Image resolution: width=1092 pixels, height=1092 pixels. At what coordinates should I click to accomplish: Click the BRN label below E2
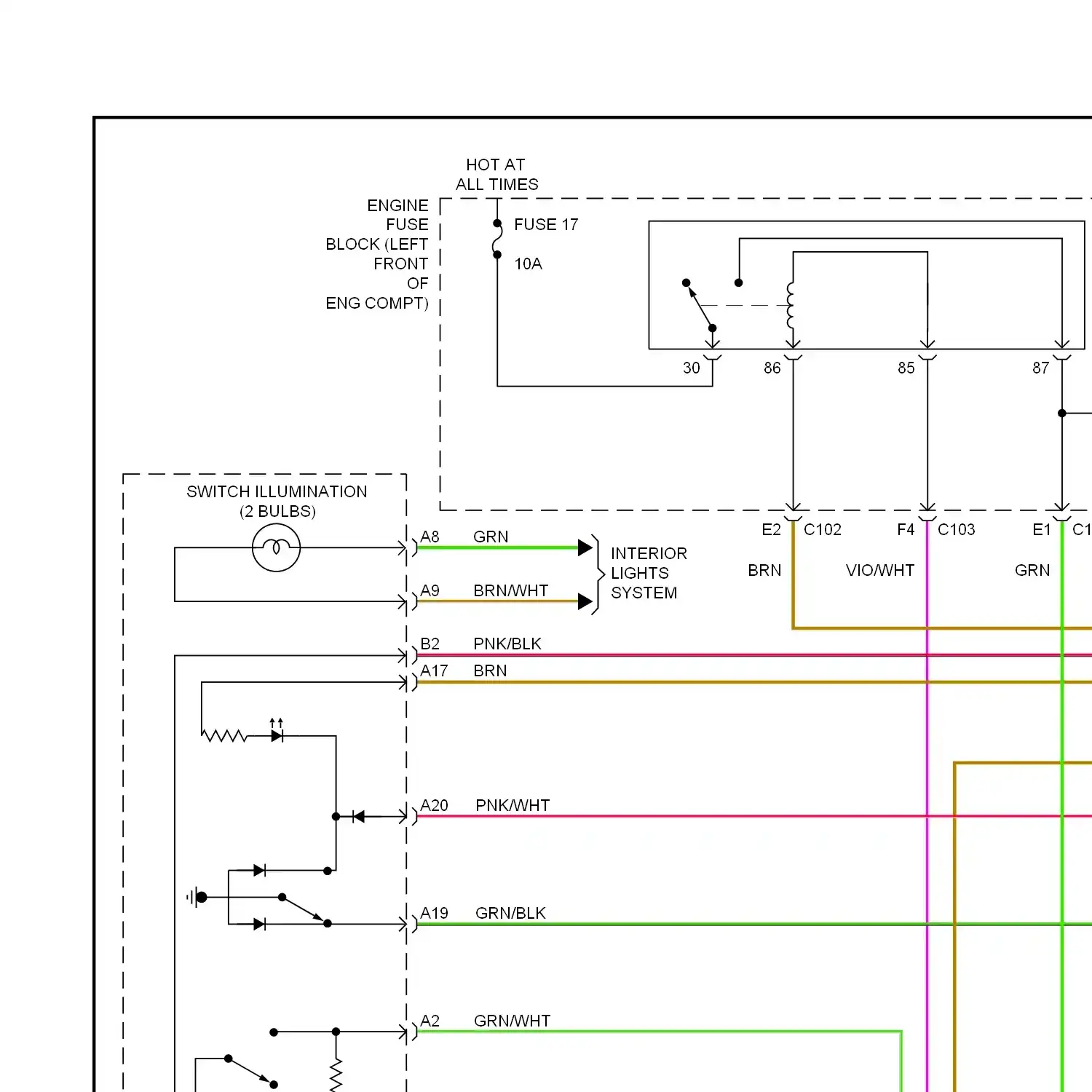(764, 570)
